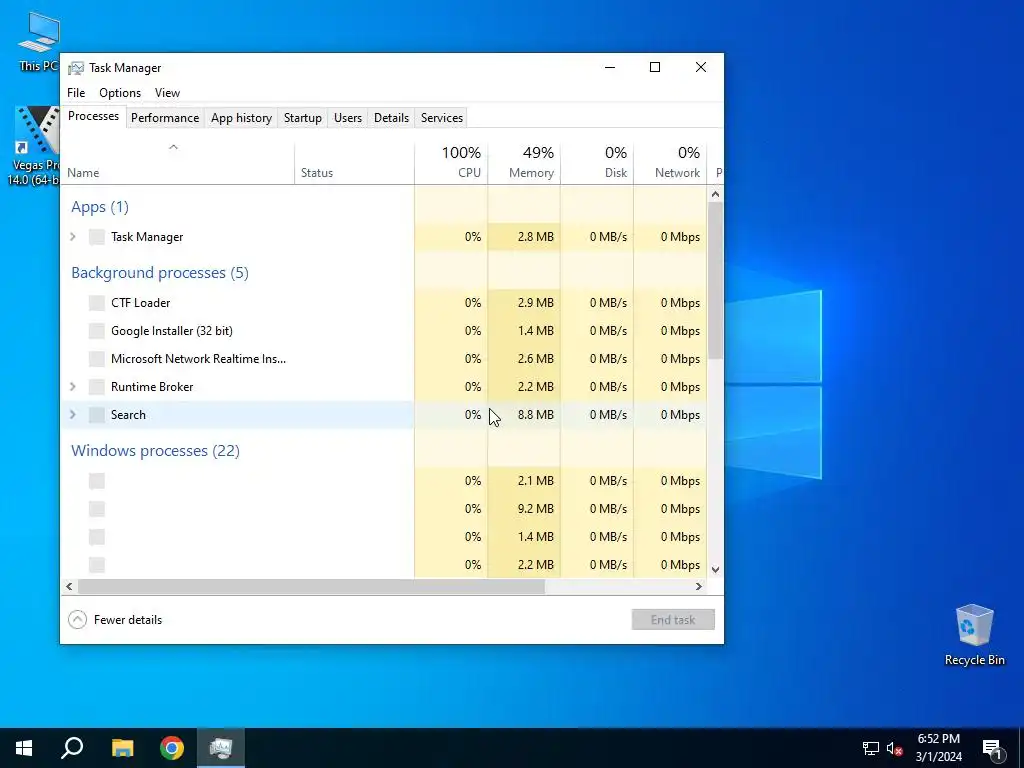Launch Google Chrome from taskbar

point(172,748)
